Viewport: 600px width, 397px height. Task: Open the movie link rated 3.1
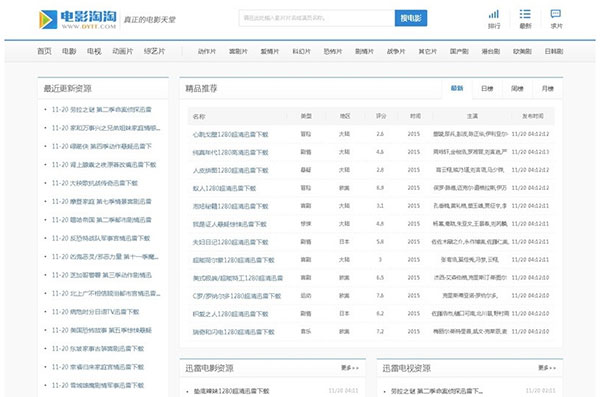230,206
